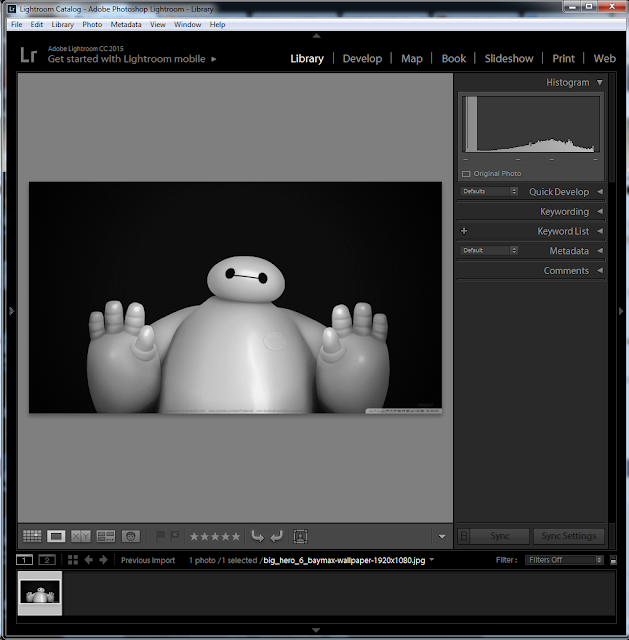Select the Loupe view icon
The height and width of the screenshot is (640, 629).
[x=56, y=536]
